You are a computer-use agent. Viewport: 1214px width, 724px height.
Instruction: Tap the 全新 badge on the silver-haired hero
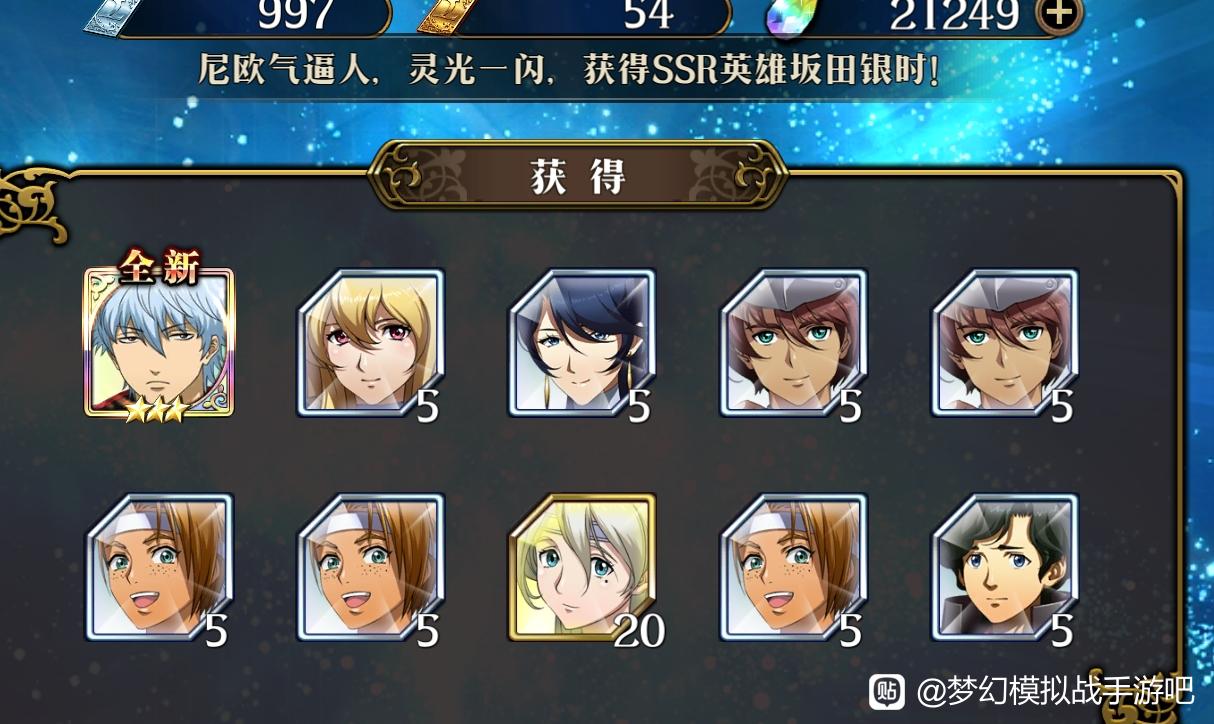[x=160, y=266]
